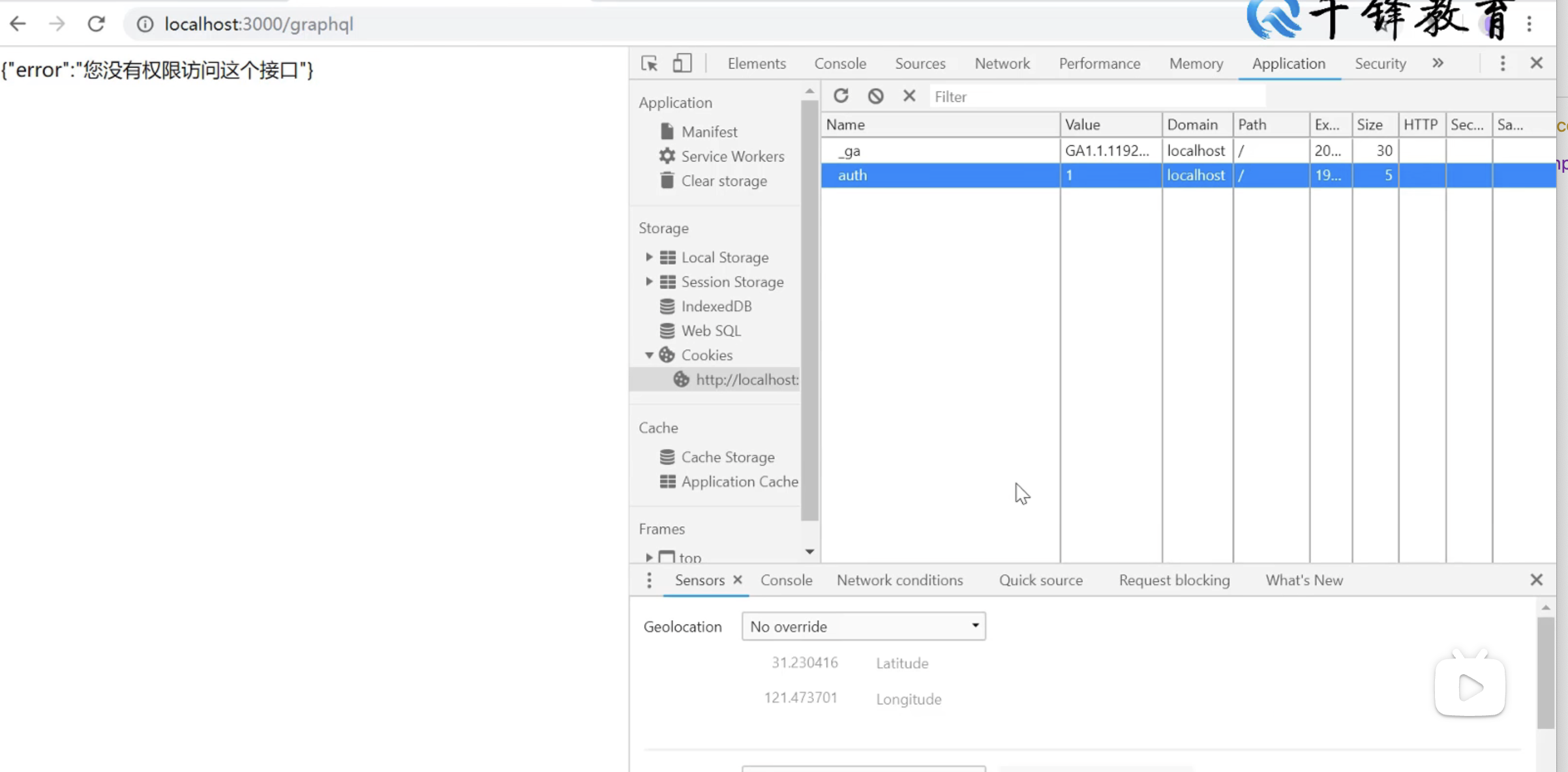Screen dimensions: 1568x772
Task: Open the Geolocation override dropdown
Action: click(863, 627)
